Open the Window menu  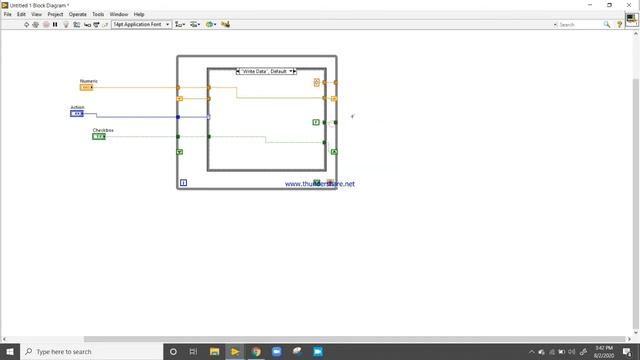point(119,14)
